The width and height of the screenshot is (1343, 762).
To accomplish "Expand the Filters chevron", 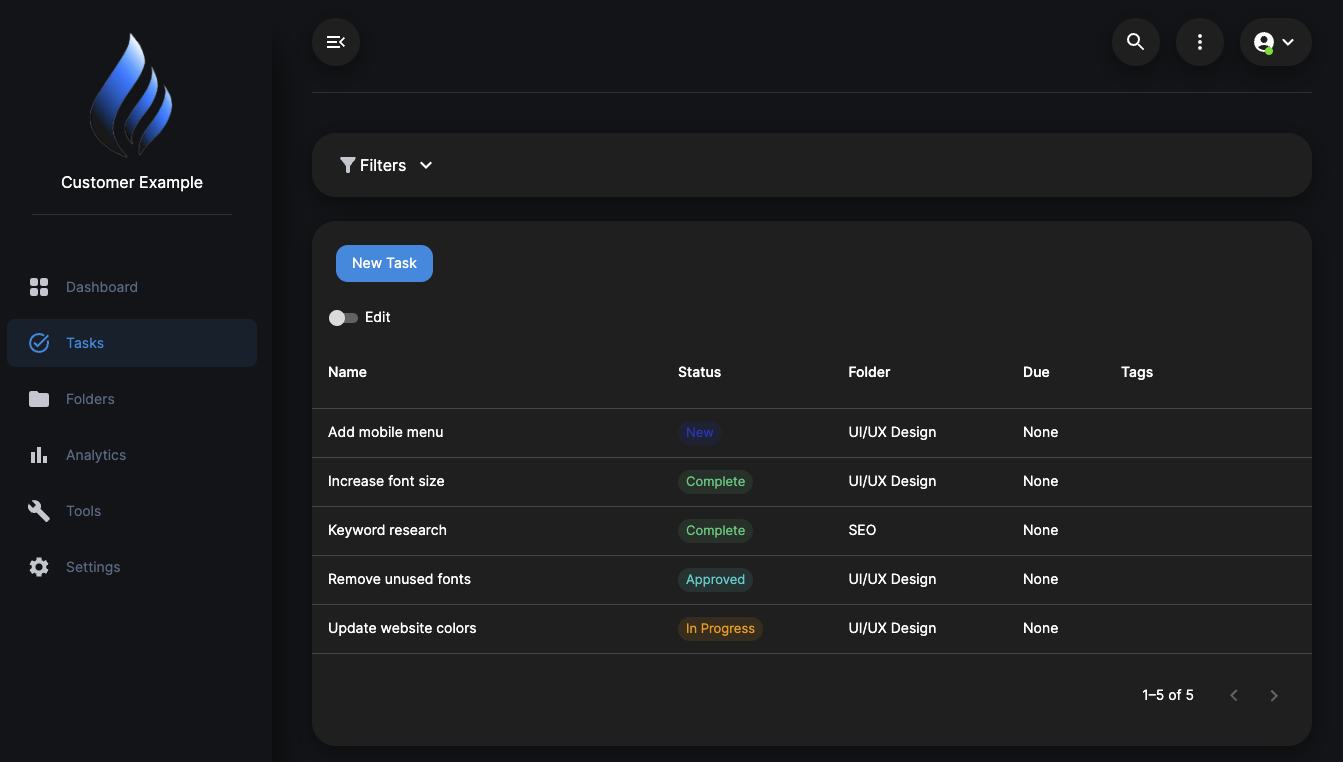I will tap(426, 165).
